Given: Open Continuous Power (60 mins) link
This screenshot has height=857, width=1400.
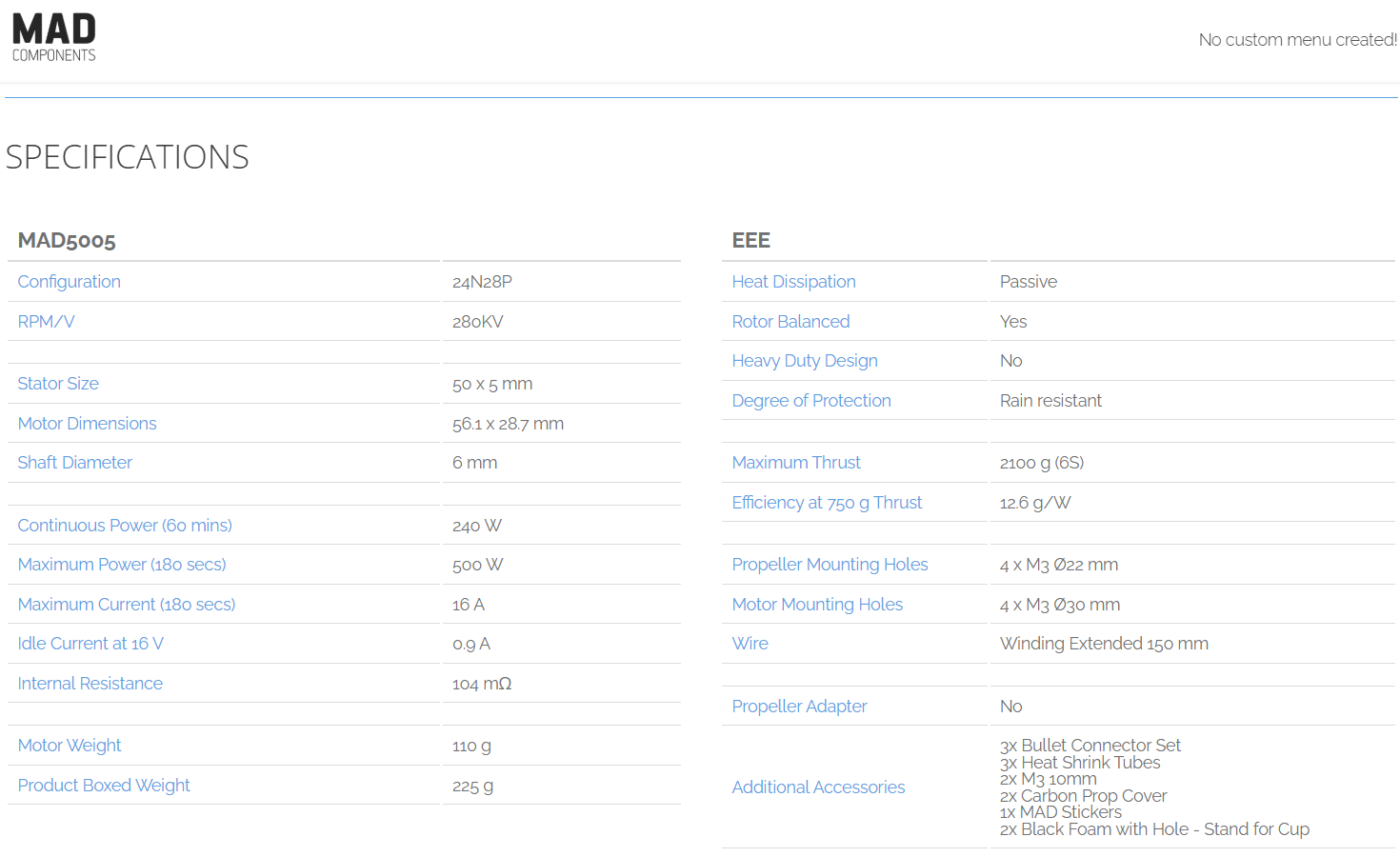Looking at the screenshot, I should [125, 526].
